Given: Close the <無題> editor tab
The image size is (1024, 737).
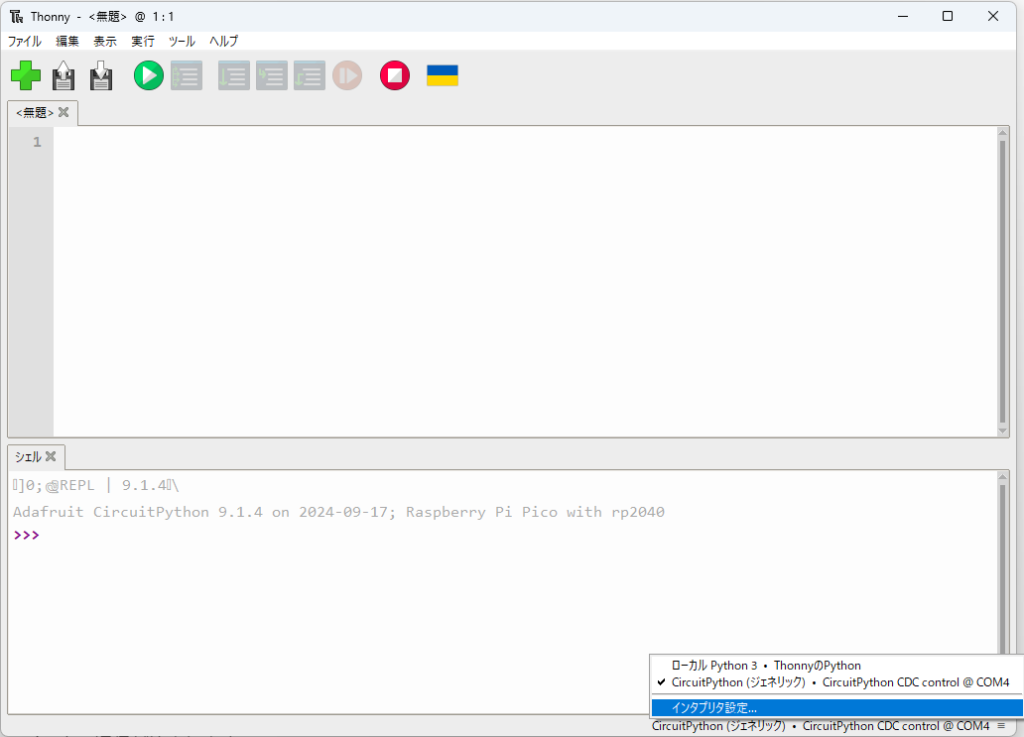Looking at the screenshot, I should pos(63,112).
